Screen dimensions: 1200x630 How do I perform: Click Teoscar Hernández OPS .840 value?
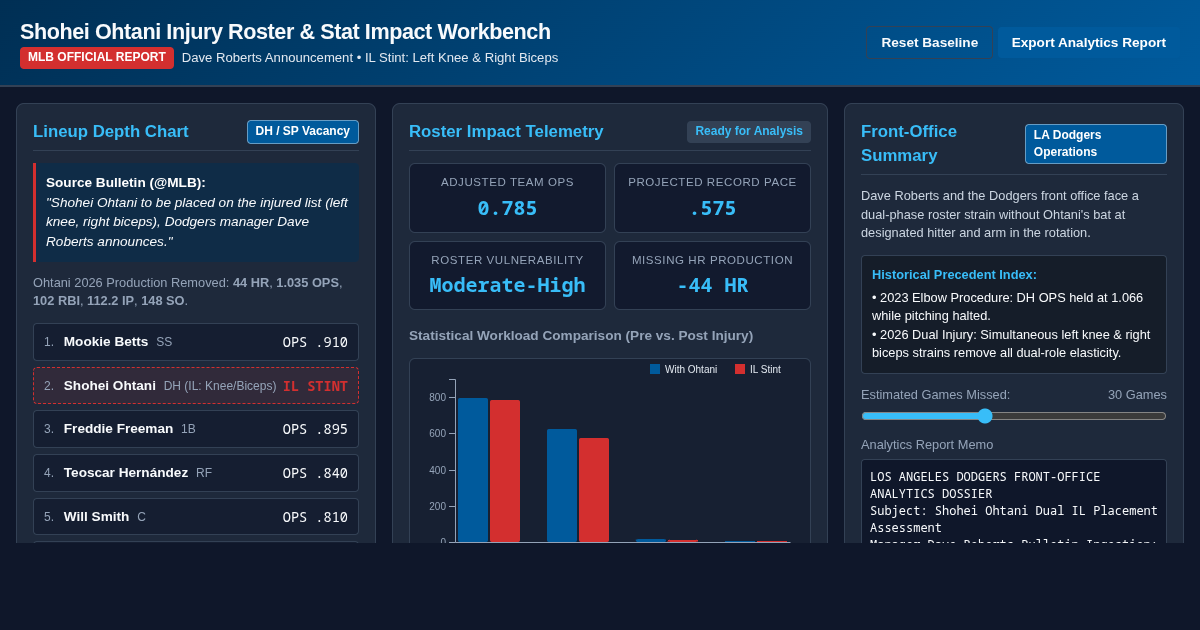[x=315, y=473]
